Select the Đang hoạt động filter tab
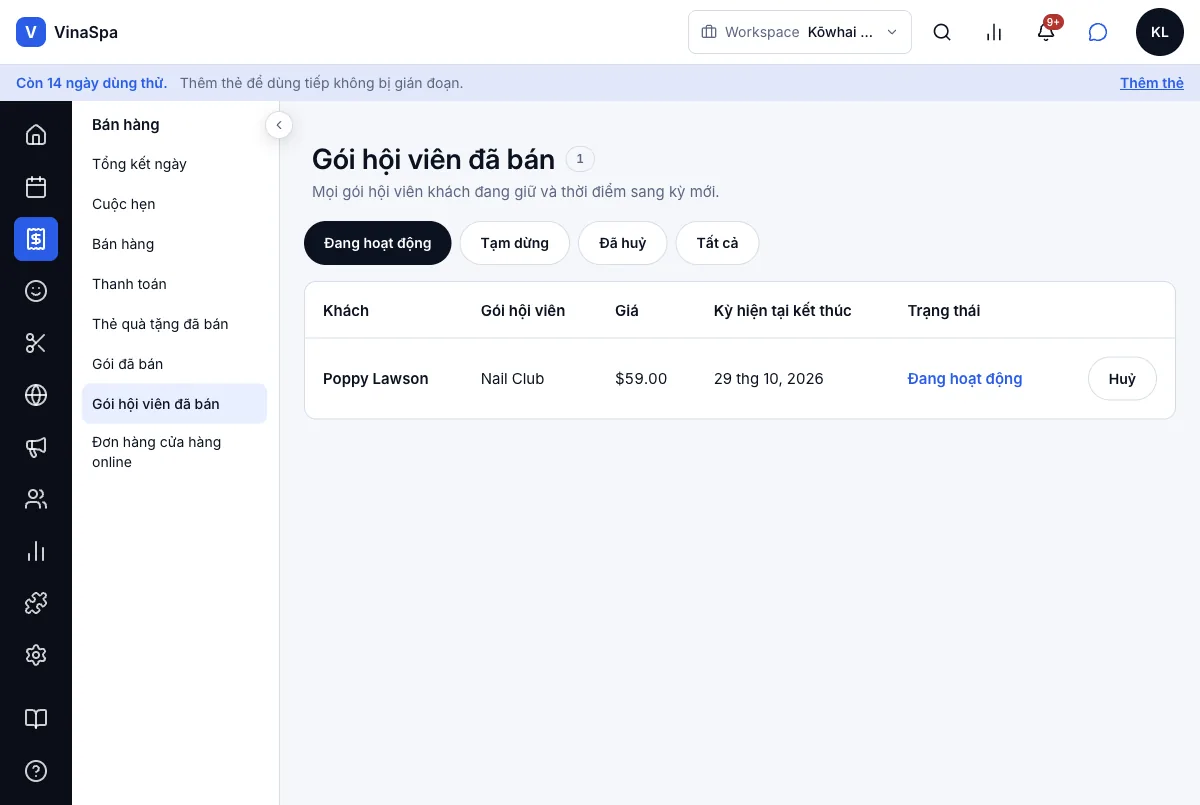 pyautogui.click(x=378, y=243)
